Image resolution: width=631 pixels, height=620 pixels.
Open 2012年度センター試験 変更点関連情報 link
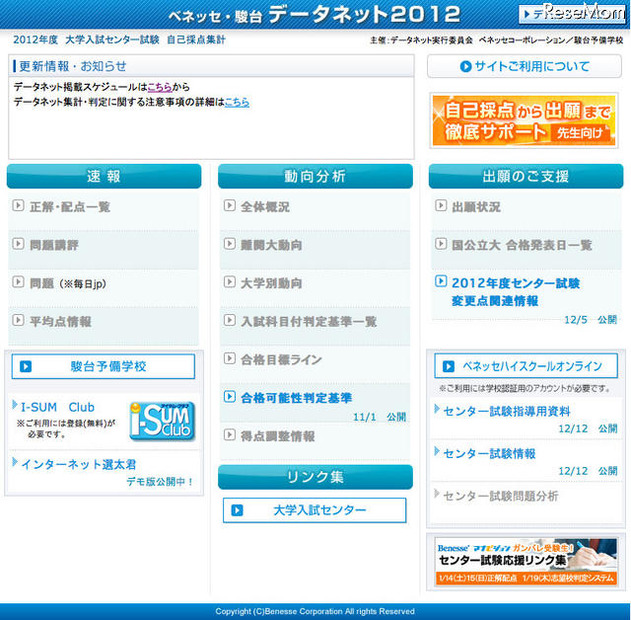click(516, 292)
